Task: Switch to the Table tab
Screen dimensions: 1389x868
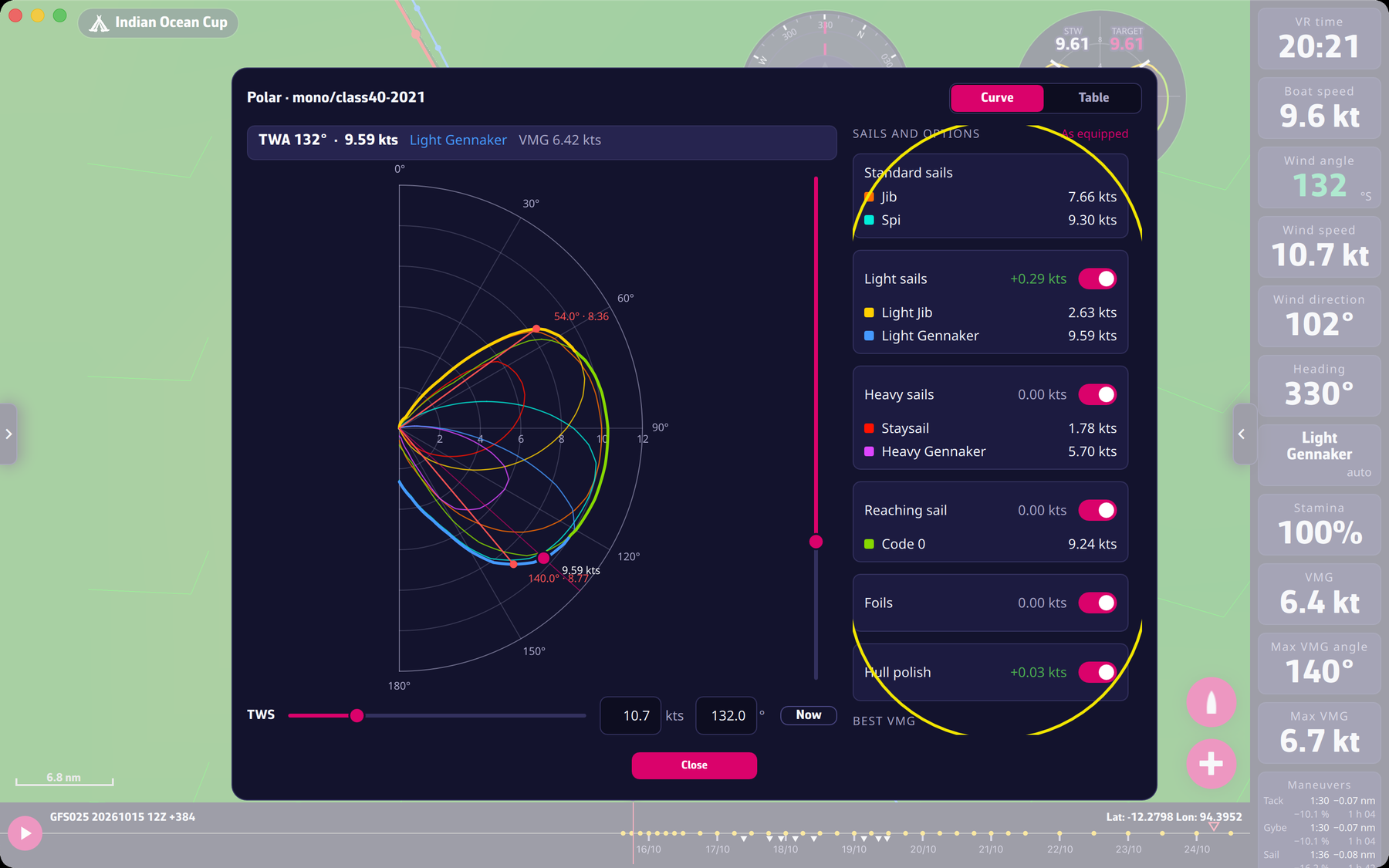Action: click(1093, 98)
